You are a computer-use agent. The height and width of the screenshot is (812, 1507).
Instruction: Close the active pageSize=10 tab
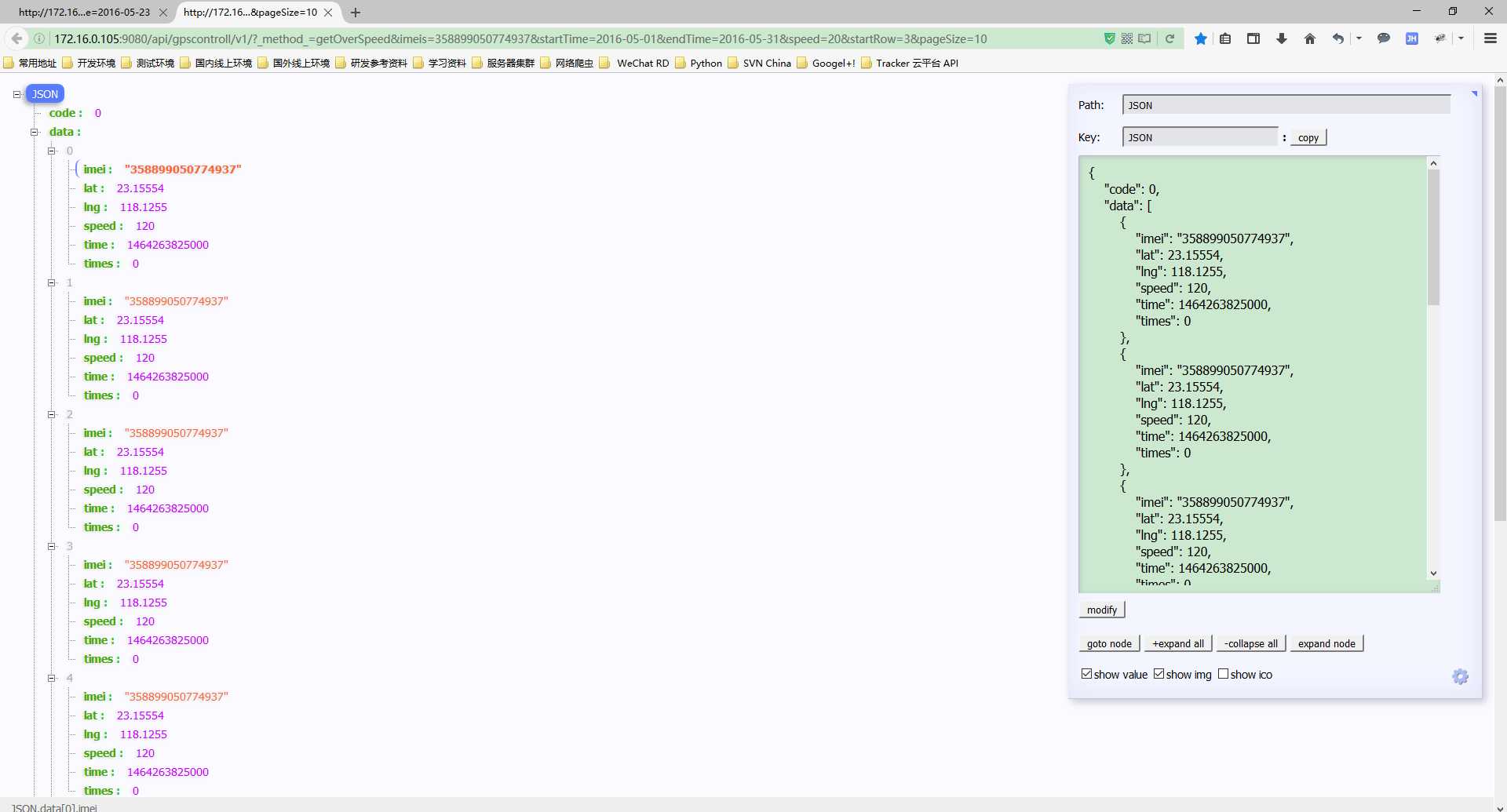point(328,13)
